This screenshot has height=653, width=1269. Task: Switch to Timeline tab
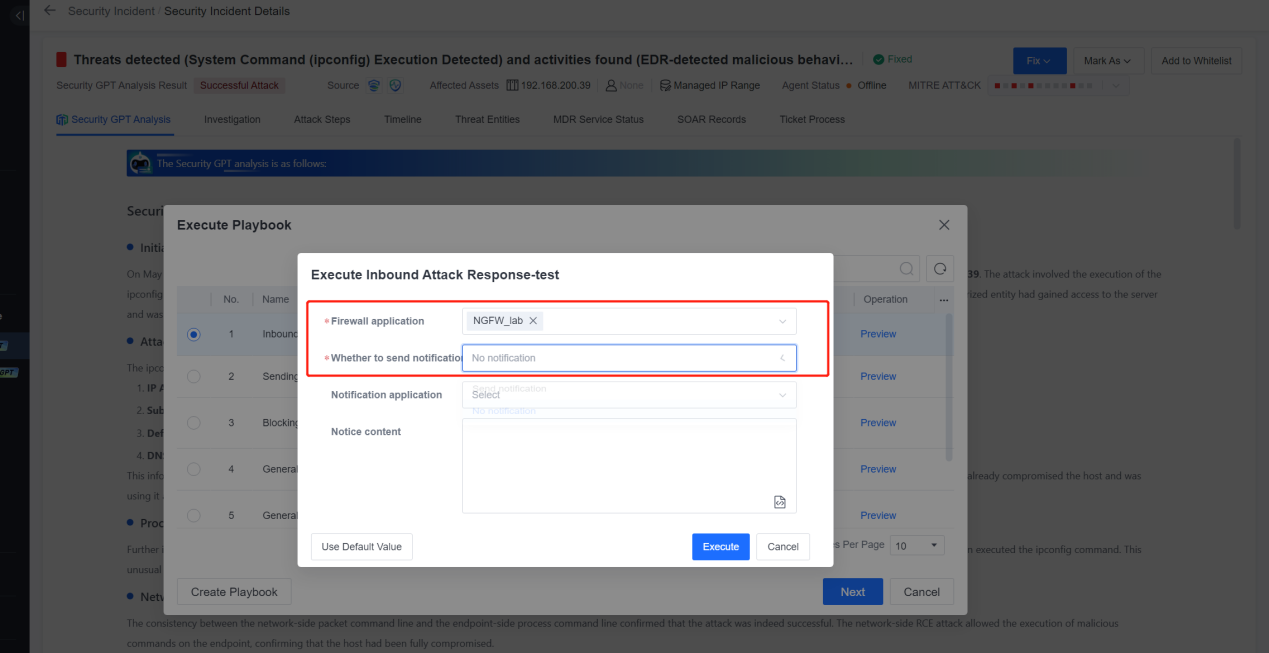point(402,119)
